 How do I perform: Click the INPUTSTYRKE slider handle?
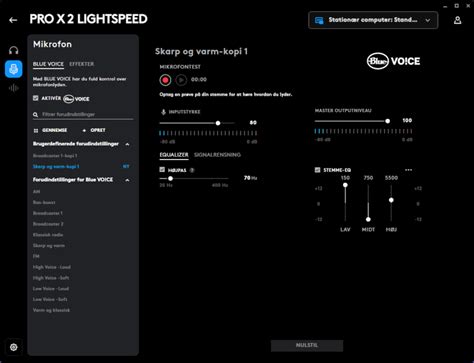tap(218, 123)
